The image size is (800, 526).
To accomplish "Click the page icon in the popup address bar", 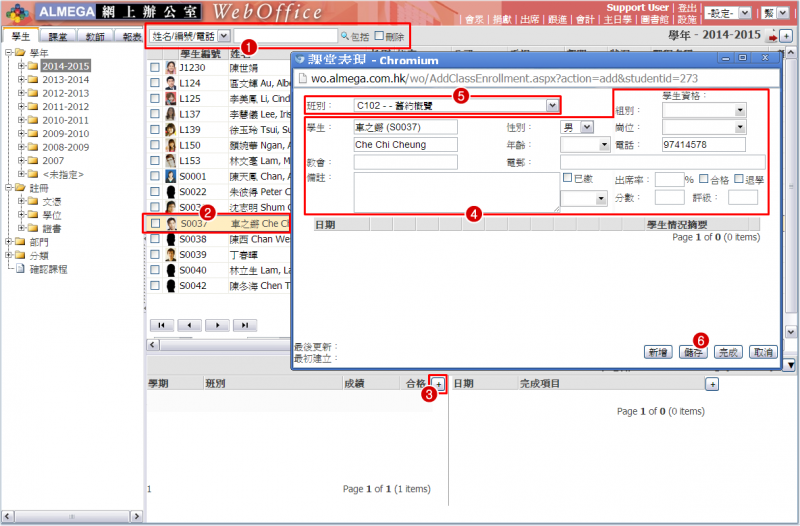I will click(303, 78).
